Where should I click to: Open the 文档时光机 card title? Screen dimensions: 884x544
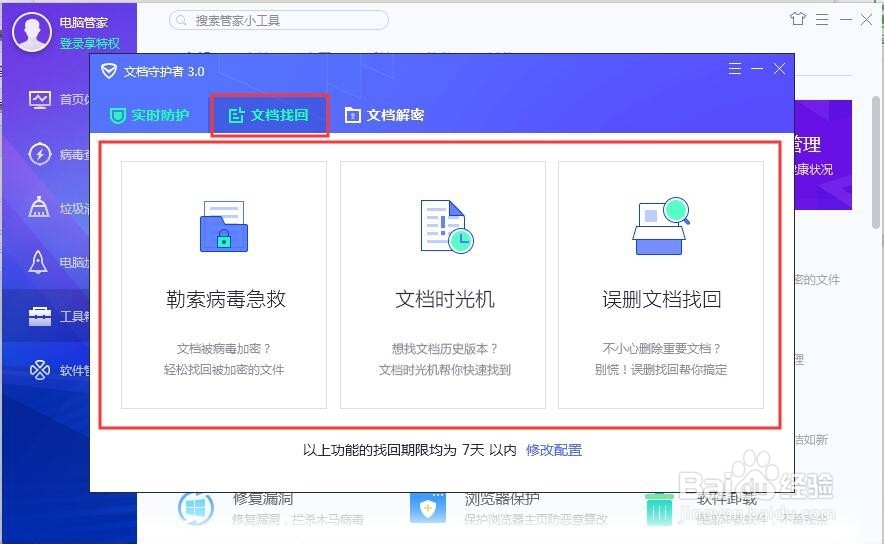[445, 299]
